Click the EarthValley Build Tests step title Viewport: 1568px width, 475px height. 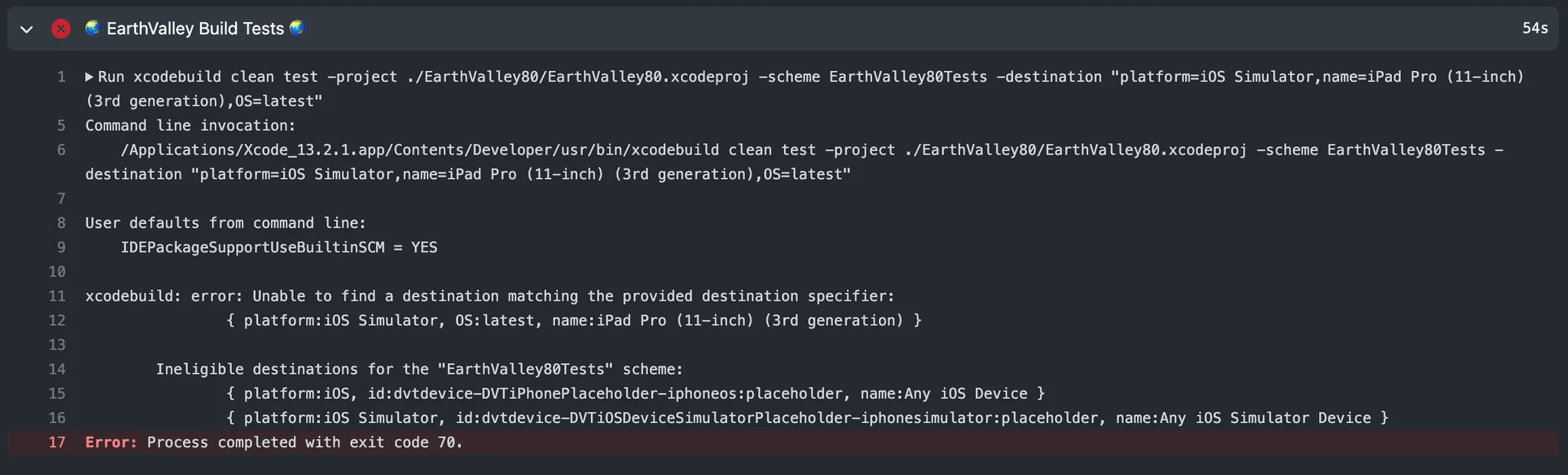[195, 29]
